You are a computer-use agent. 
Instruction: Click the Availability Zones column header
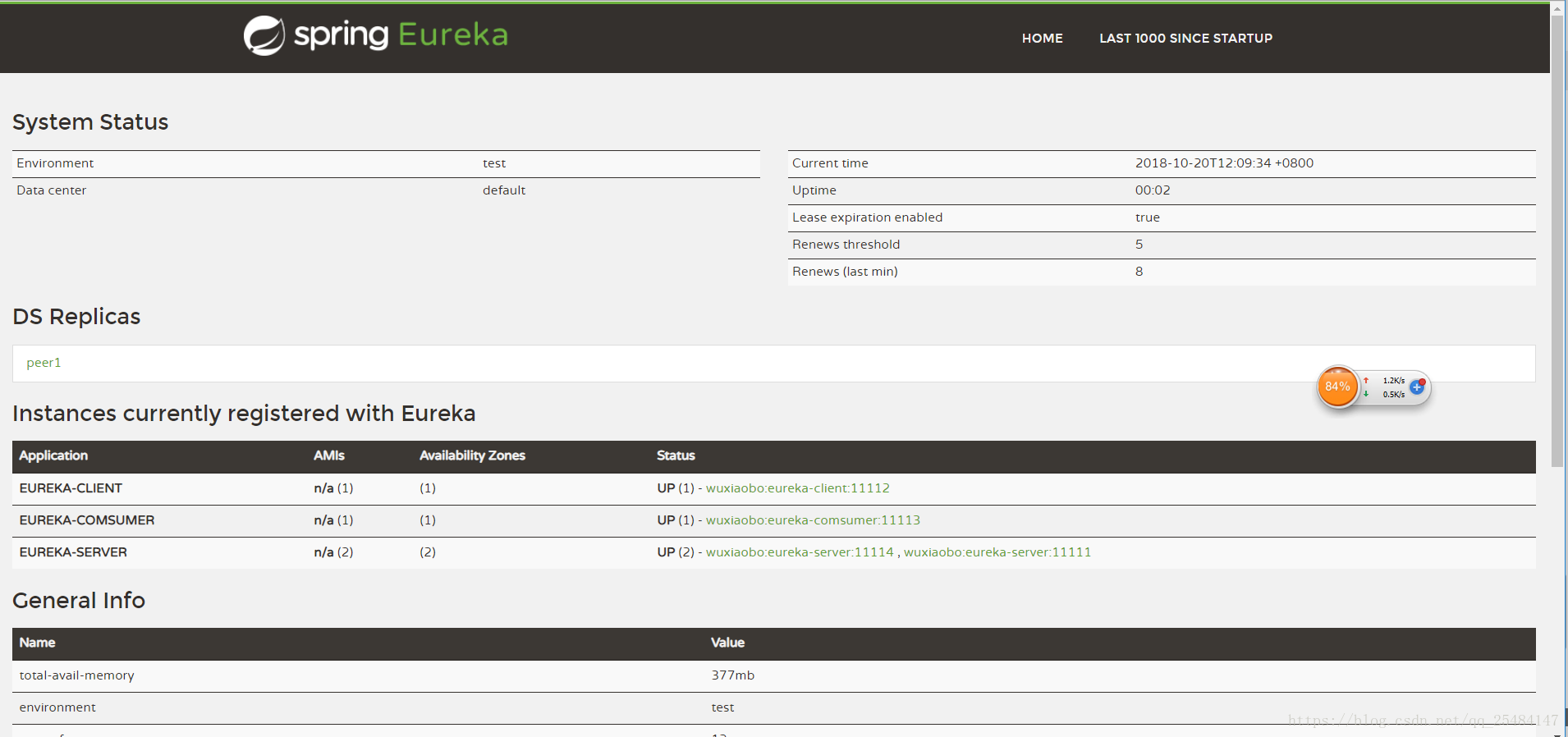click(472, 455)
